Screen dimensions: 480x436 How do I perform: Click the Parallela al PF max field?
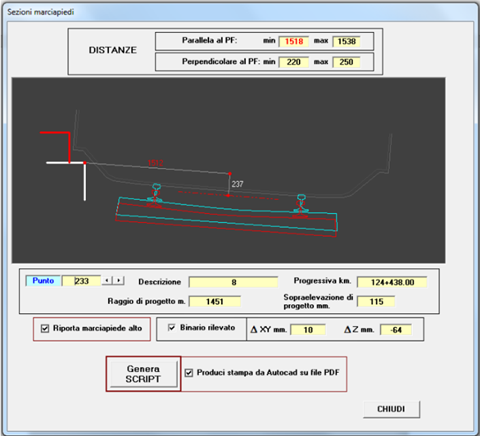tap(346, 41)
